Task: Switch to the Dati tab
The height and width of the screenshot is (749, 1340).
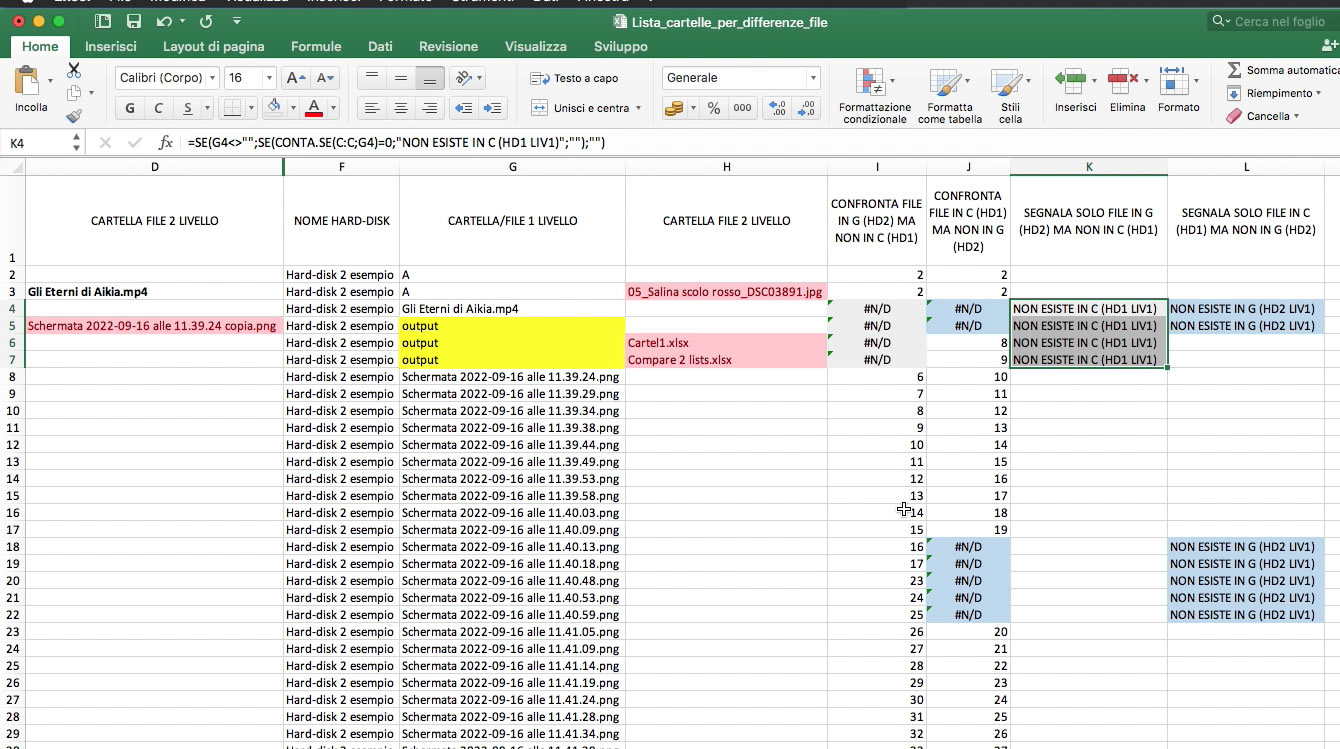Action: tap(380, 46)
